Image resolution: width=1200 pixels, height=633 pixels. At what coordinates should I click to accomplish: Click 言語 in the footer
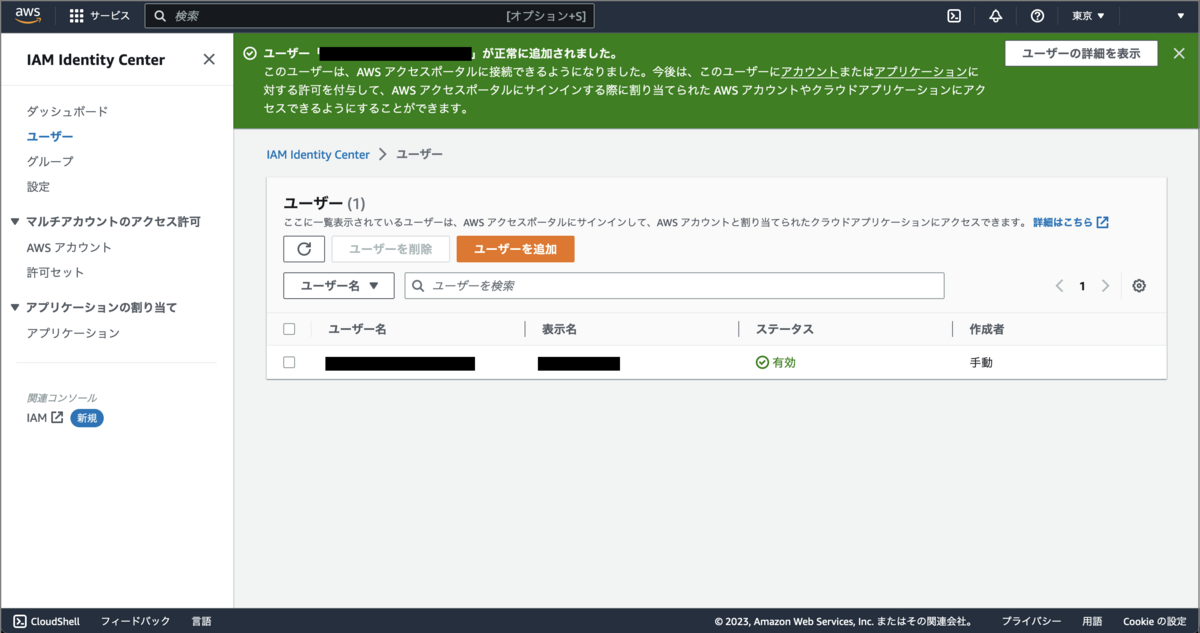201,621
